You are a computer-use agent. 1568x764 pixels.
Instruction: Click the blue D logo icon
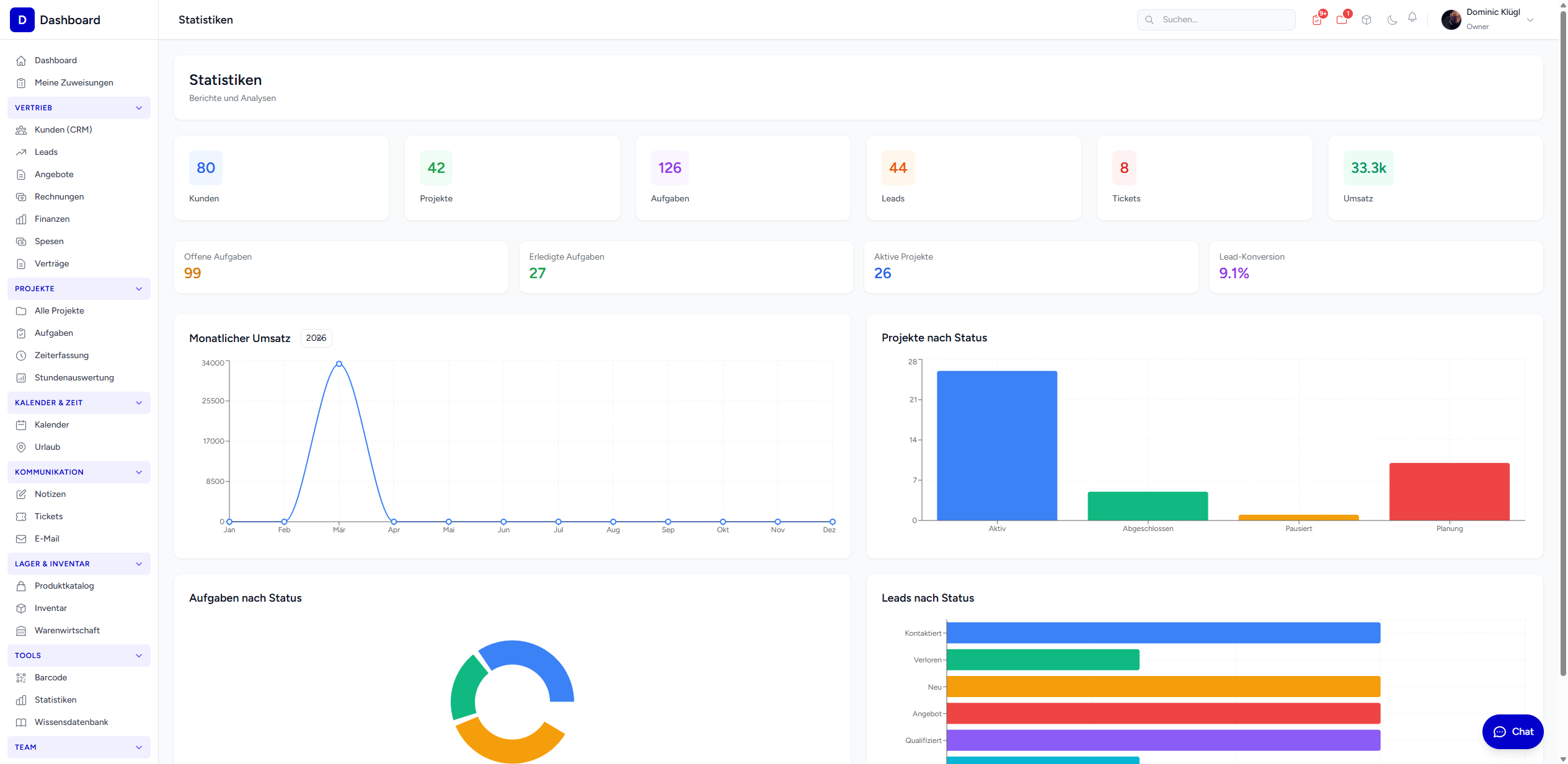coord(22,20)
